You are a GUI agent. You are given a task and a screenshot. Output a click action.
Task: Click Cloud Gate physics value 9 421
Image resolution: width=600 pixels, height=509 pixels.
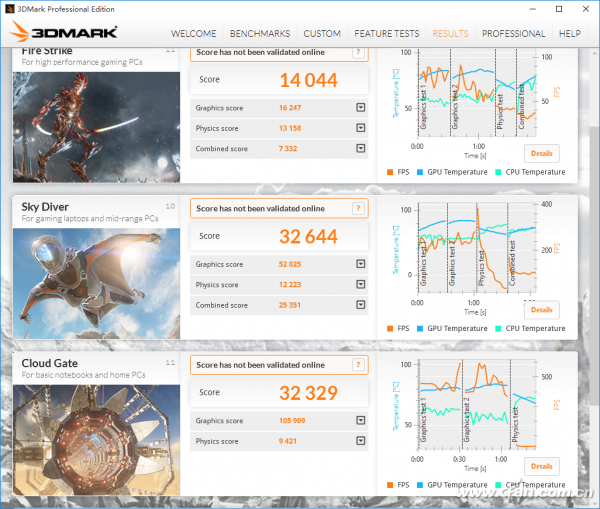(288, 441)
